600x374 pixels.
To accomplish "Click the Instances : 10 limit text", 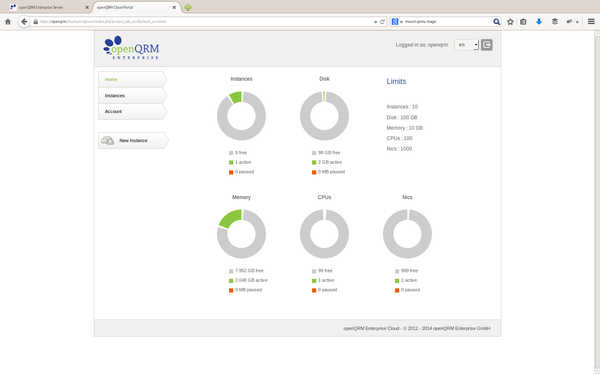I will [x=402, y=107].
